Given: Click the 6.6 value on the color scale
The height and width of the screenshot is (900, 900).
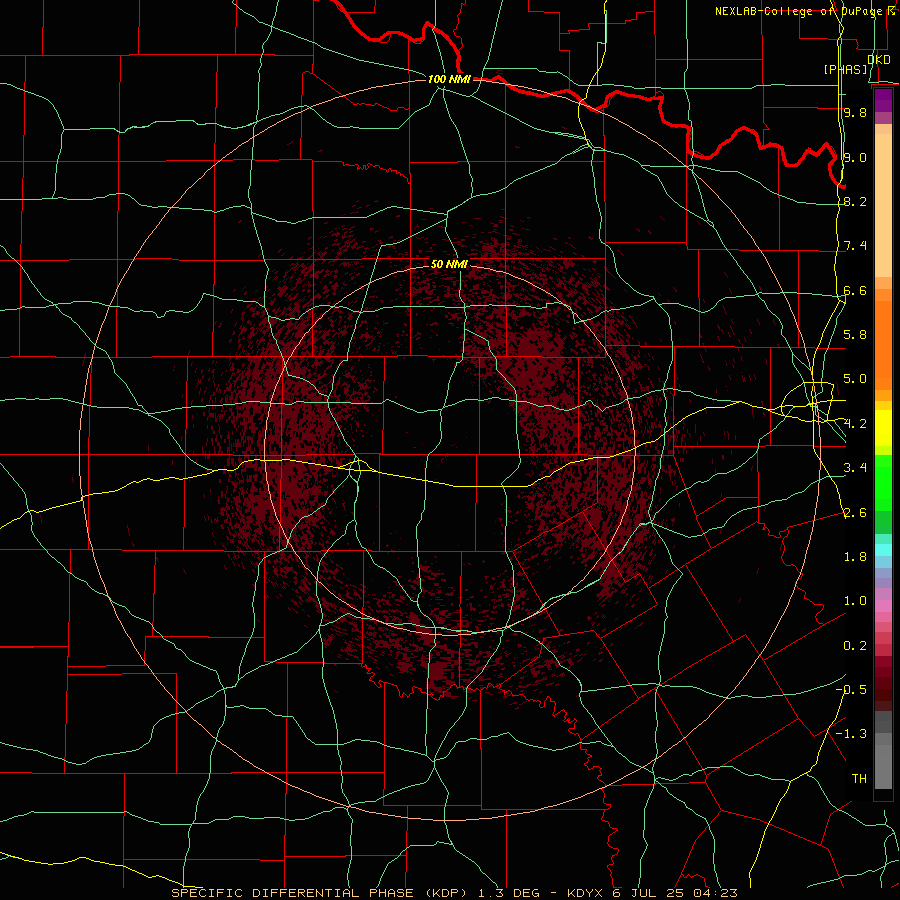Looking at the screenshot, I should click(x=855, y=290).
